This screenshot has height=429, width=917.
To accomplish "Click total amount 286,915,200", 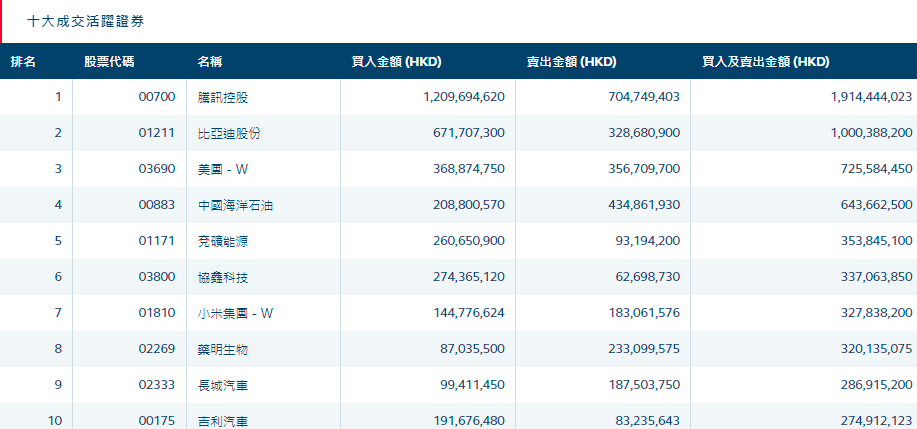I will pyautogui.click(x=876, y=385).
